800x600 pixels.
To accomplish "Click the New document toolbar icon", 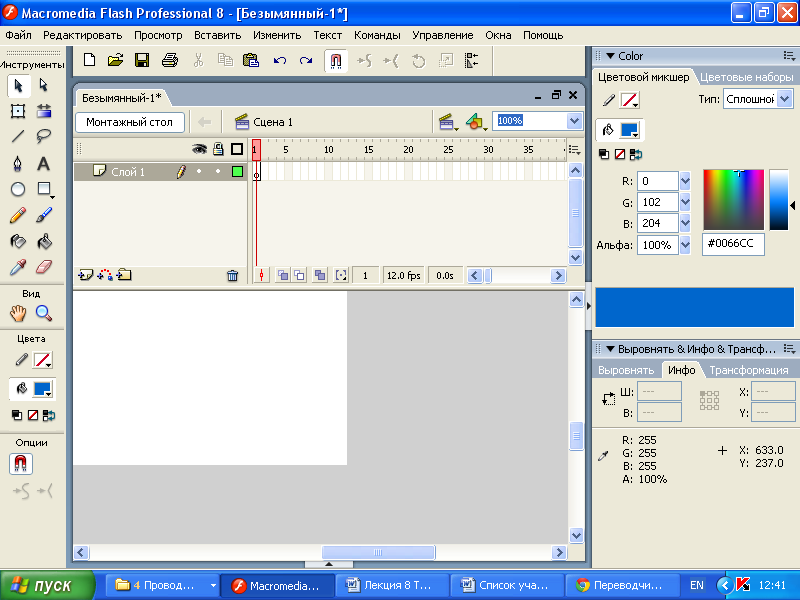I will [x=89, y=61].
